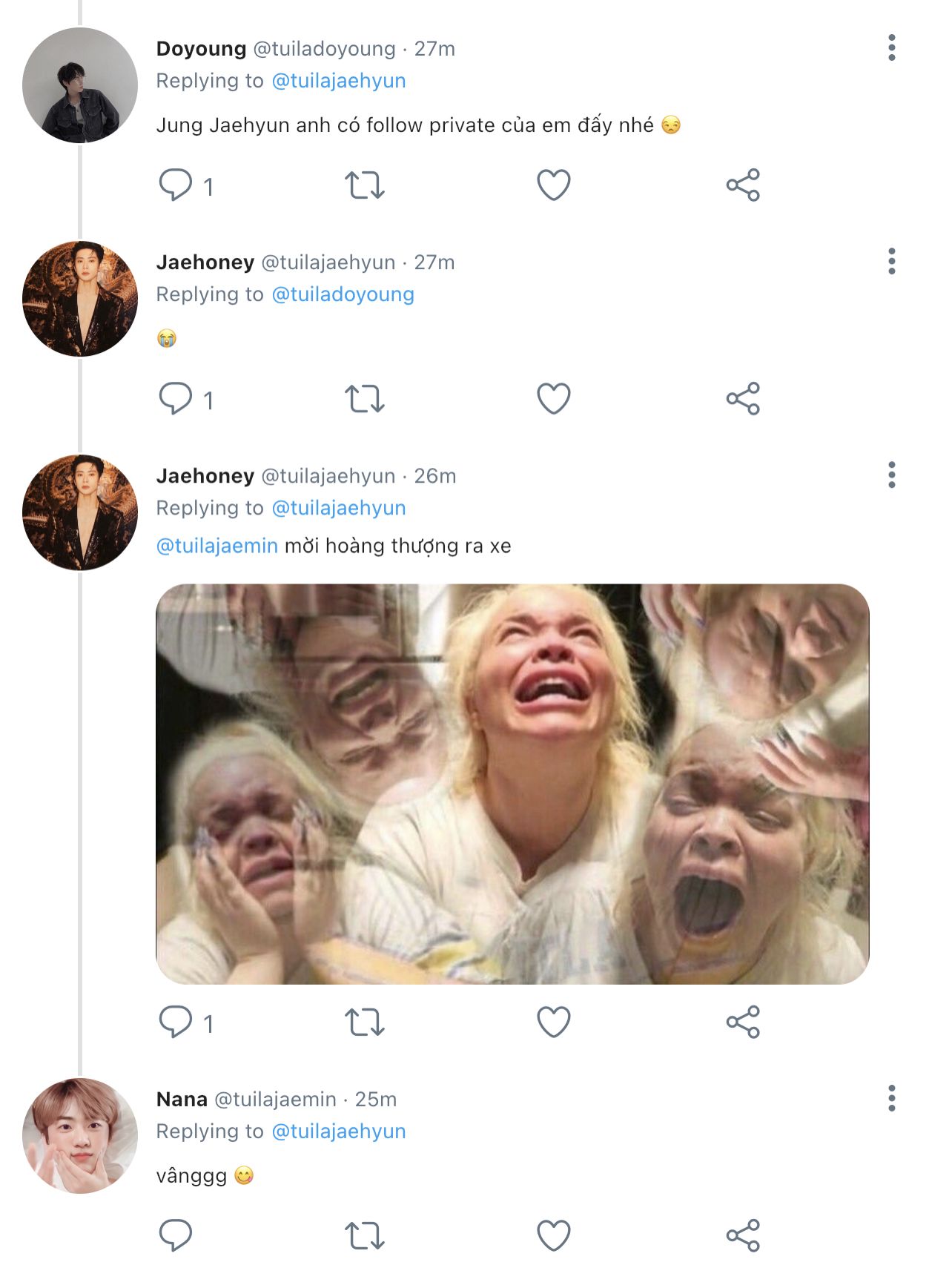Viewport: 952px width, 1262px height.
Task: Open the @tuiladoyoung replying-to link
Action: point(343,294)
